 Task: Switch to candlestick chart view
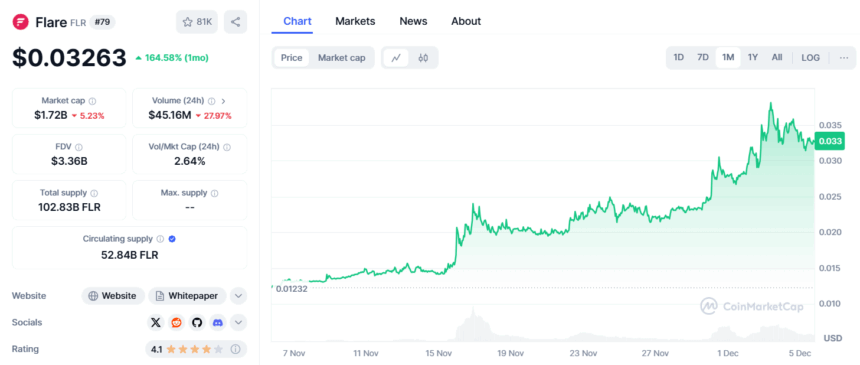pyautogui.click(x=423, y=58)
